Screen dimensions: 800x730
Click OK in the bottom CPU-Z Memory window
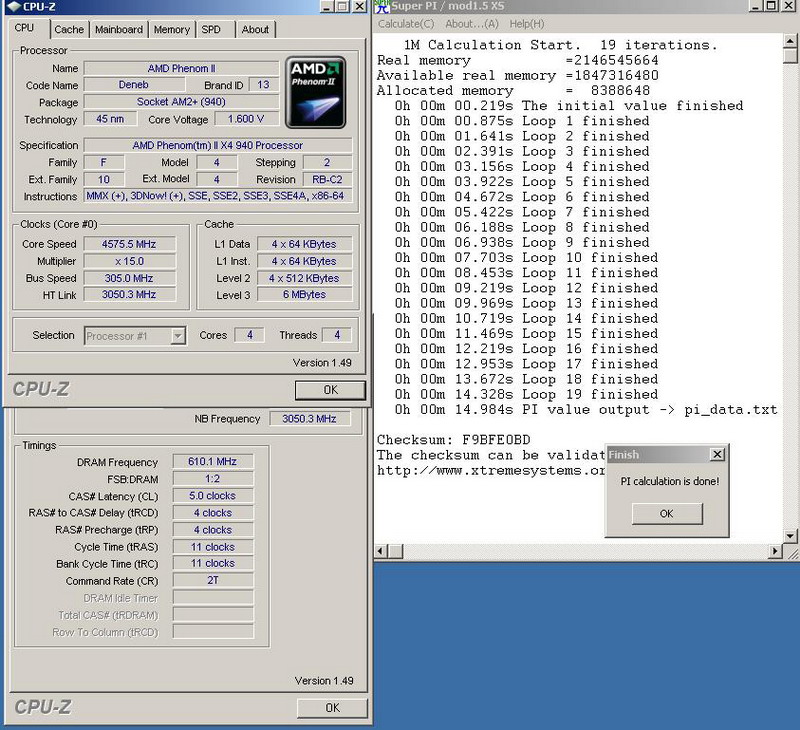pos(332,708)
